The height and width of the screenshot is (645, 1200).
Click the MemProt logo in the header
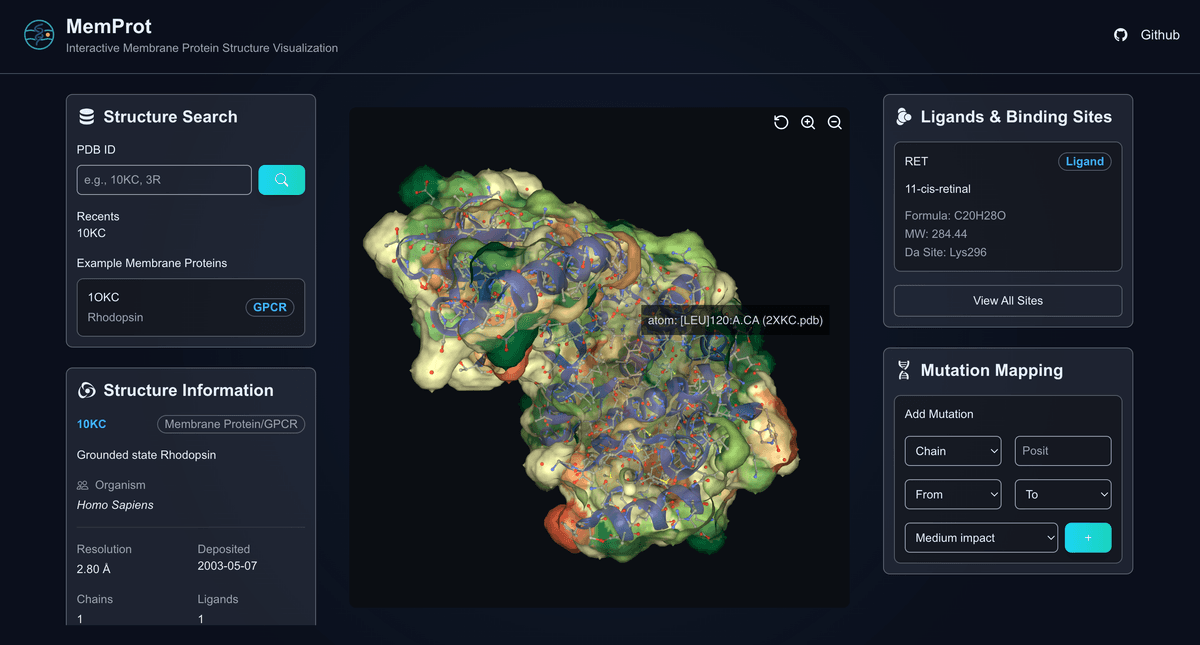[38, 34]
